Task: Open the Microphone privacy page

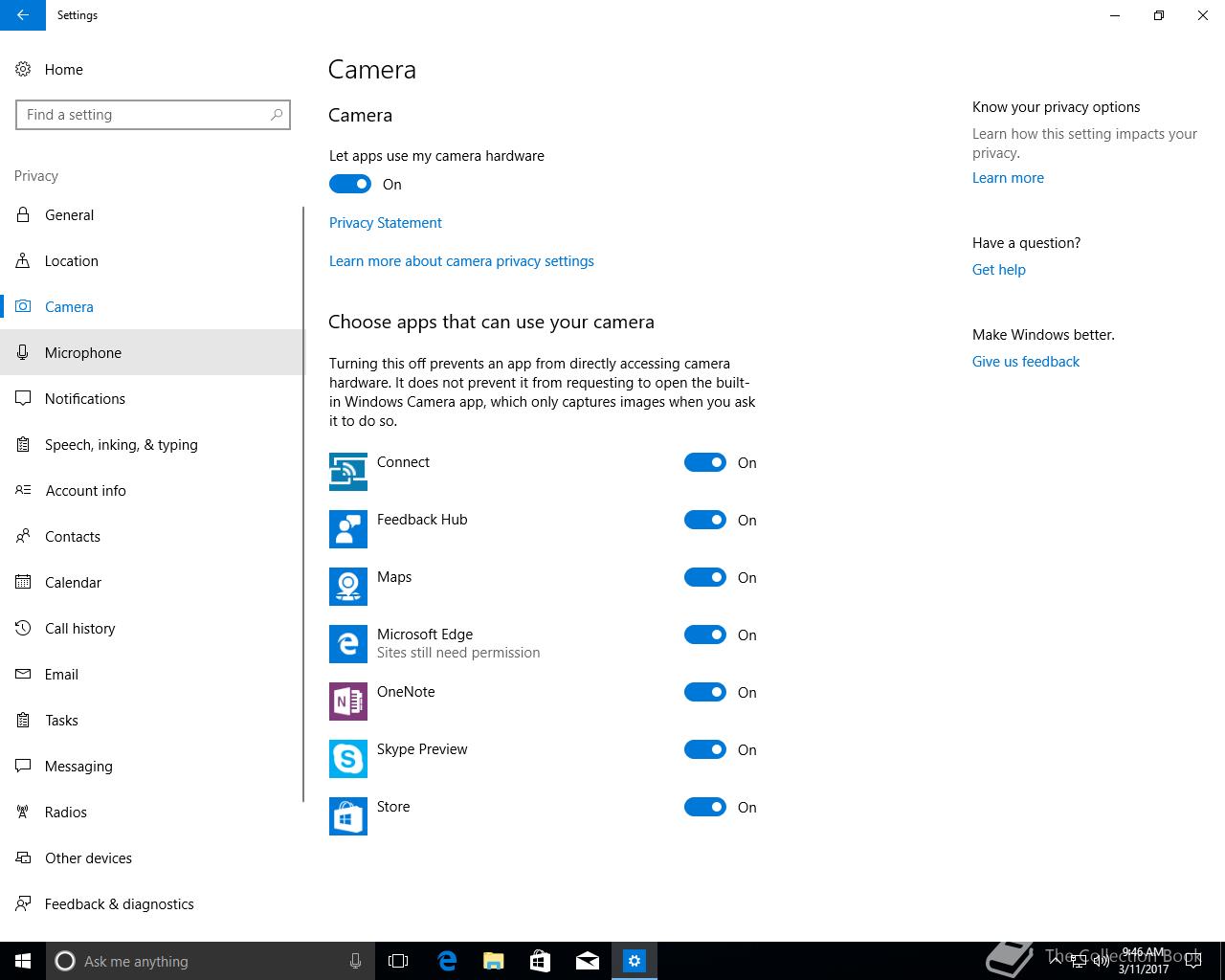Action: [151, 352]
